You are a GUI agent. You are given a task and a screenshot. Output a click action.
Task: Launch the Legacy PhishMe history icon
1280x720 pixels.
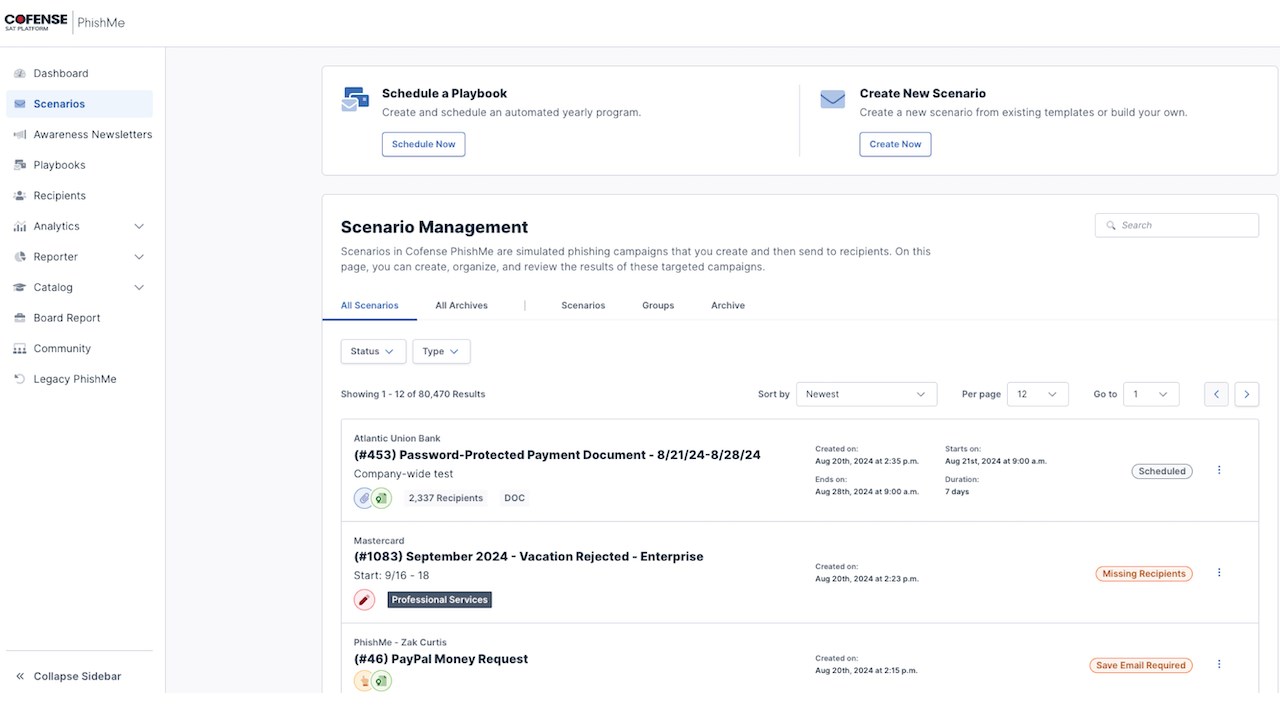pos(20,379)
